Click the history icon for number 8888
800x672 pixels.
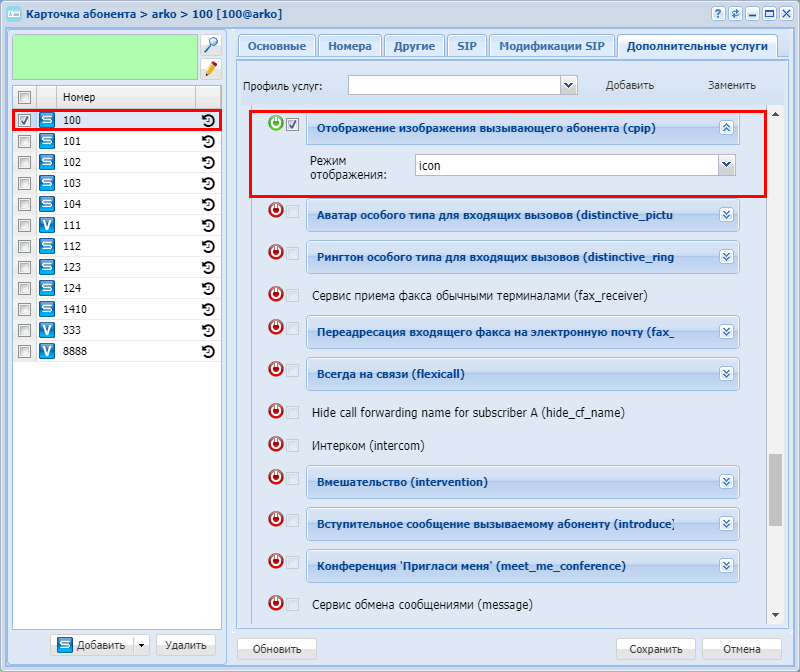[x=208, y=351]
